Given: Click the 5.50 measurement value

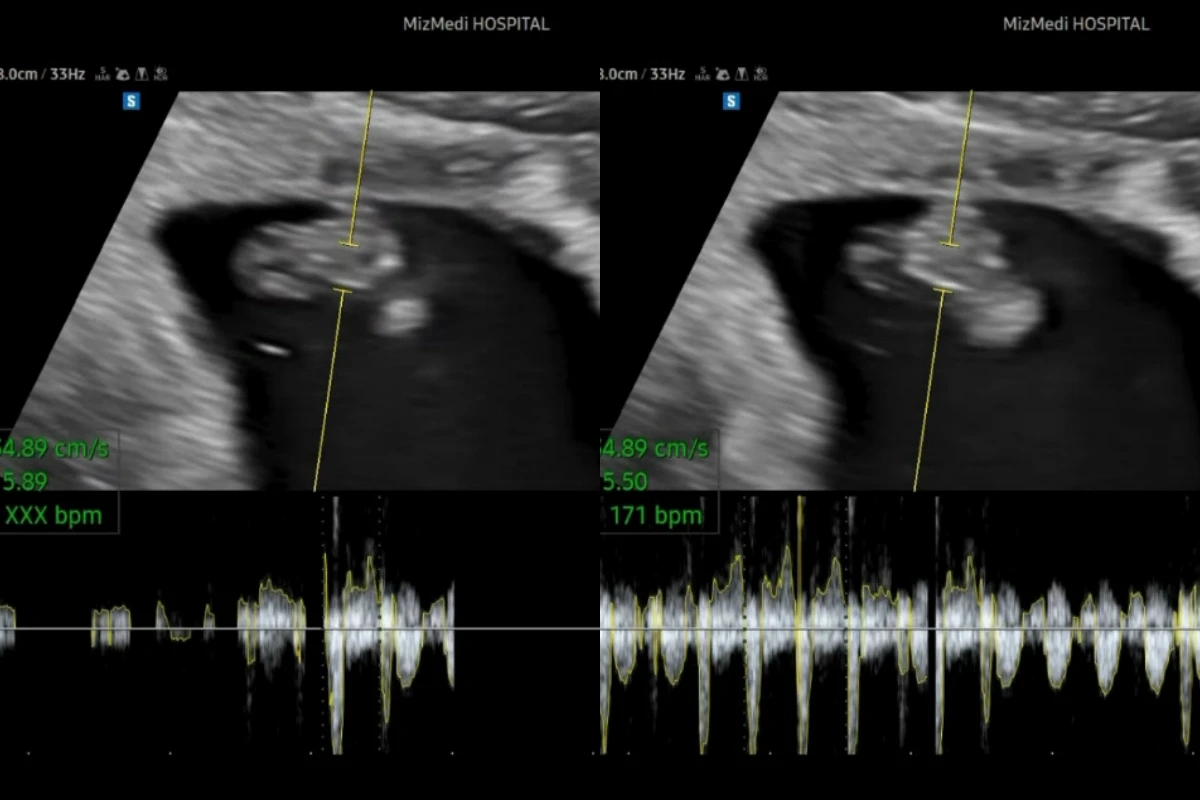Looking at the screenshot, I should click(625, 482).
